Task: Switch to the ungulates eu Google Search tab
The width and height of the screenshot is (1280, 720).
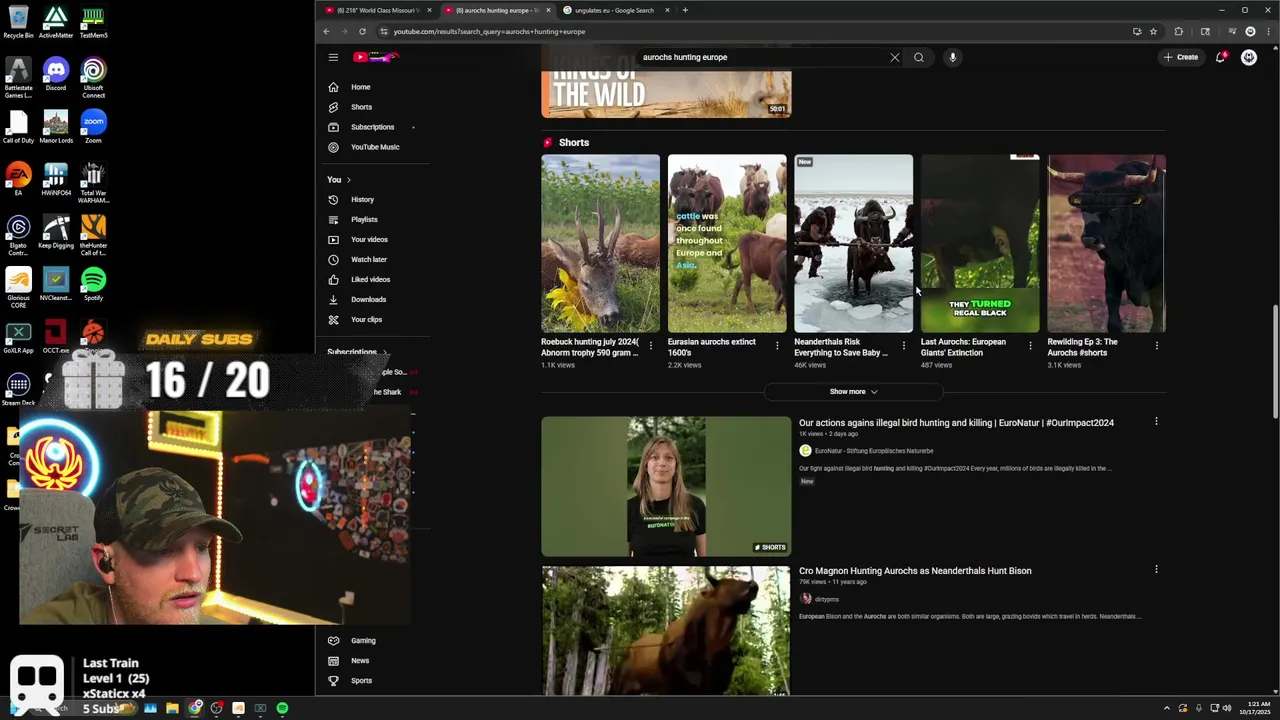Action: [614, 10]
